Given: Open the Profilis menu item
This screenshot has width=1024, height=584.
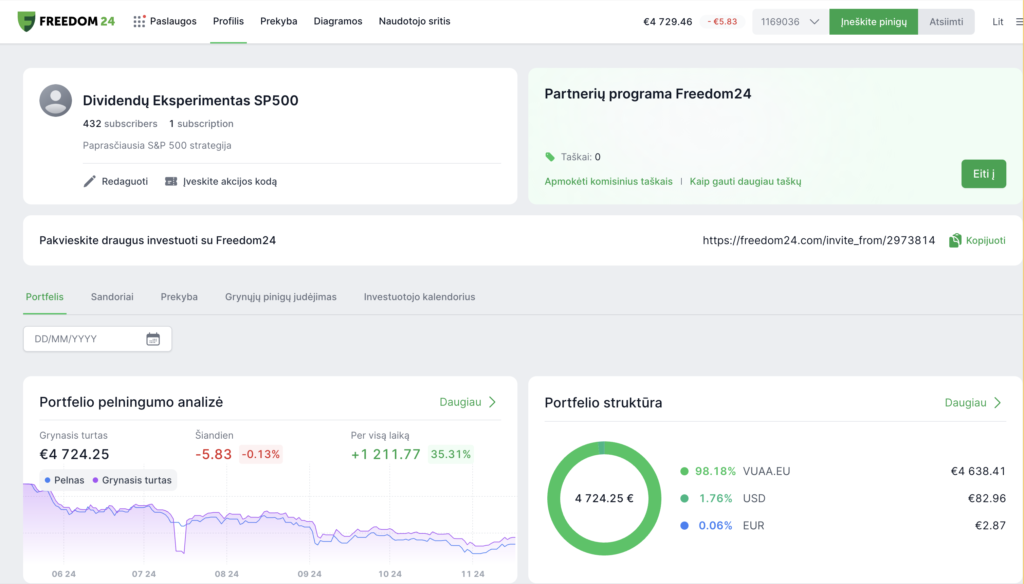Looking at the screenshot, I should pyautogui.click(x=228, y=21).
